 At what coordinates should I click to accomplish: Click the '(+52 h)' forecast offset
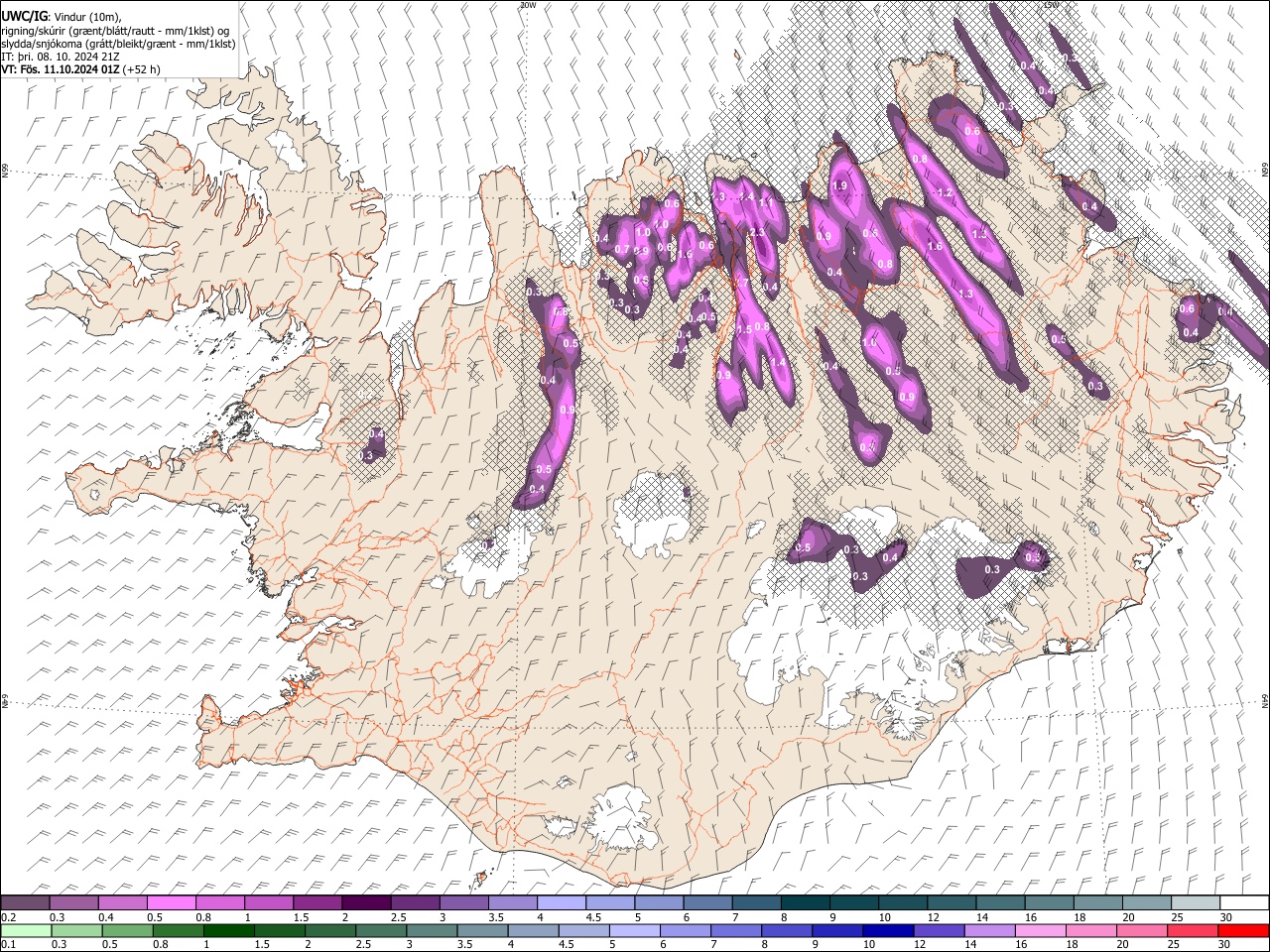tap(142, 69)
